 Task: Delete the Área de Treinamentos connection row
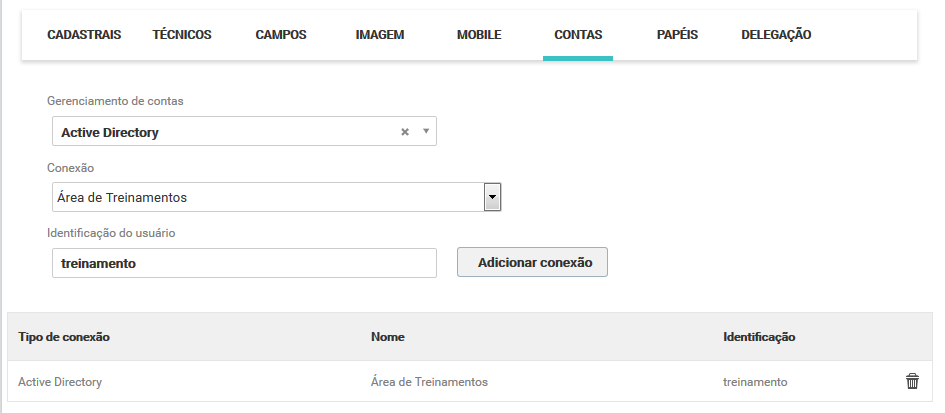(912, 381)
